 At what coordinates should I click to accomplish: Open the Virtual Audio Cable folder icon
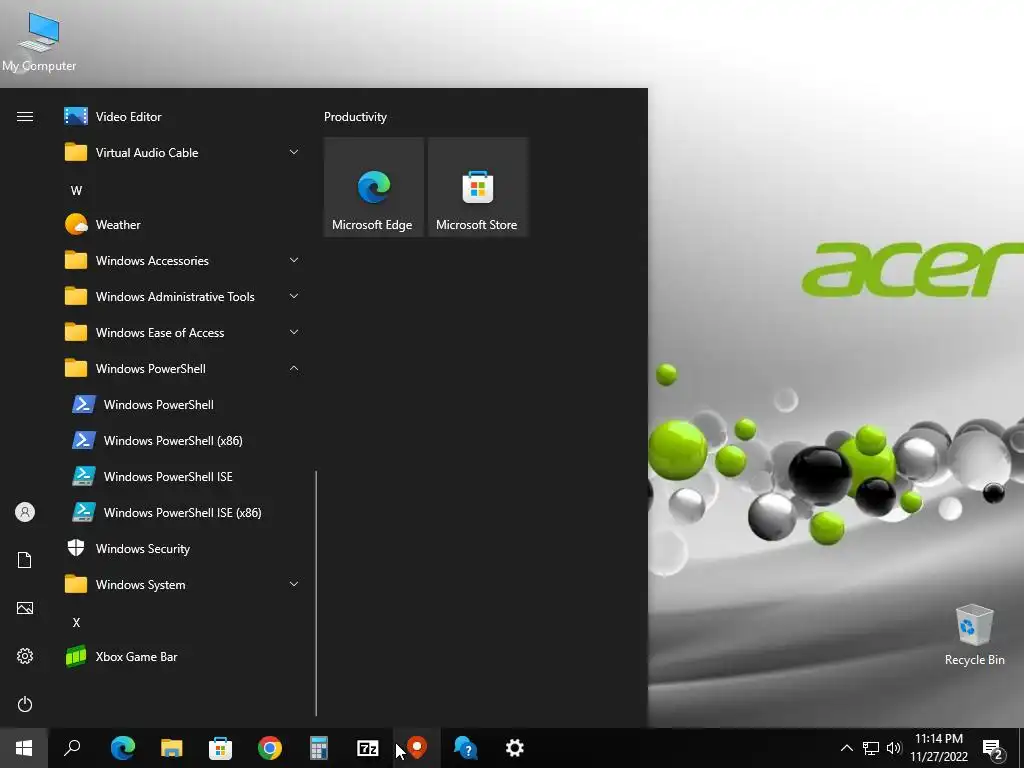pyautogui.click(x=76, y=153)
